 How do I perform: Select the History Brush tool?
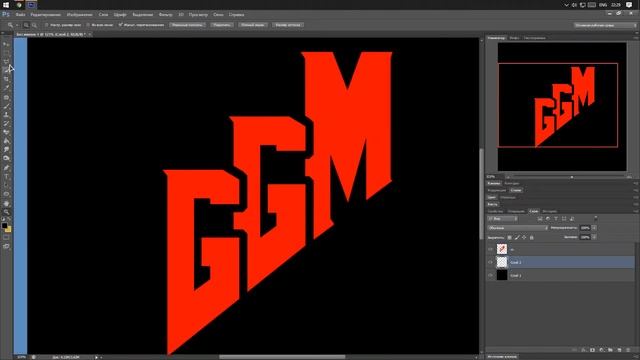coord(6,124)
